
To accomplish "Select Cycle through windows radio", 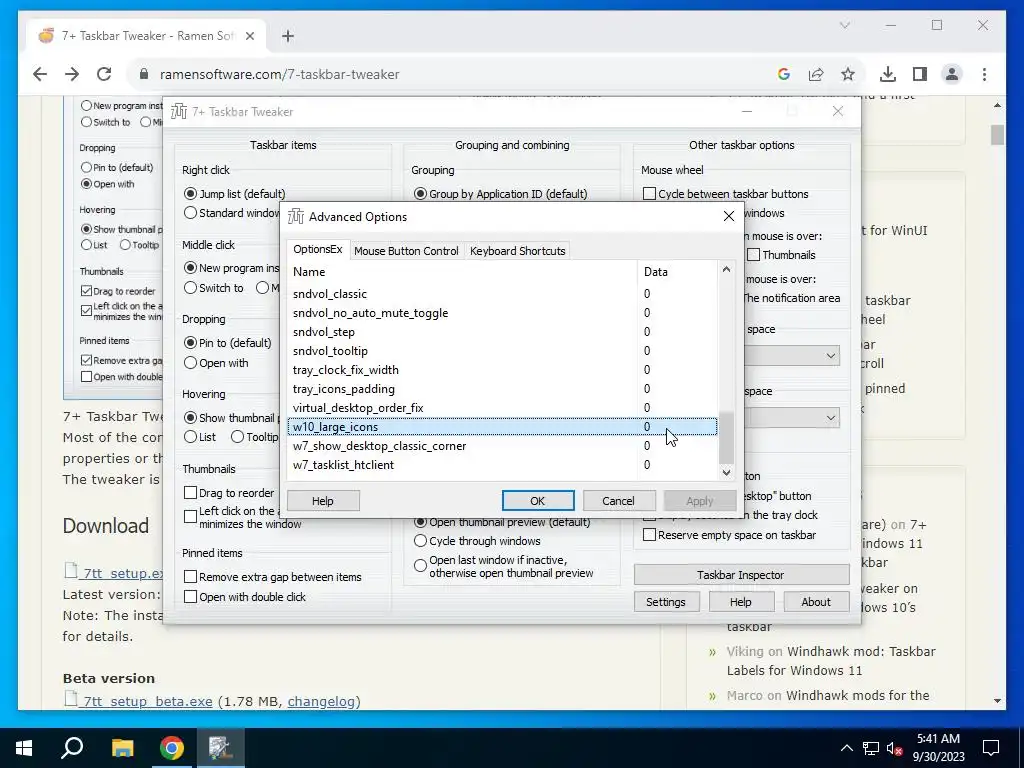I will click(420, 541).
